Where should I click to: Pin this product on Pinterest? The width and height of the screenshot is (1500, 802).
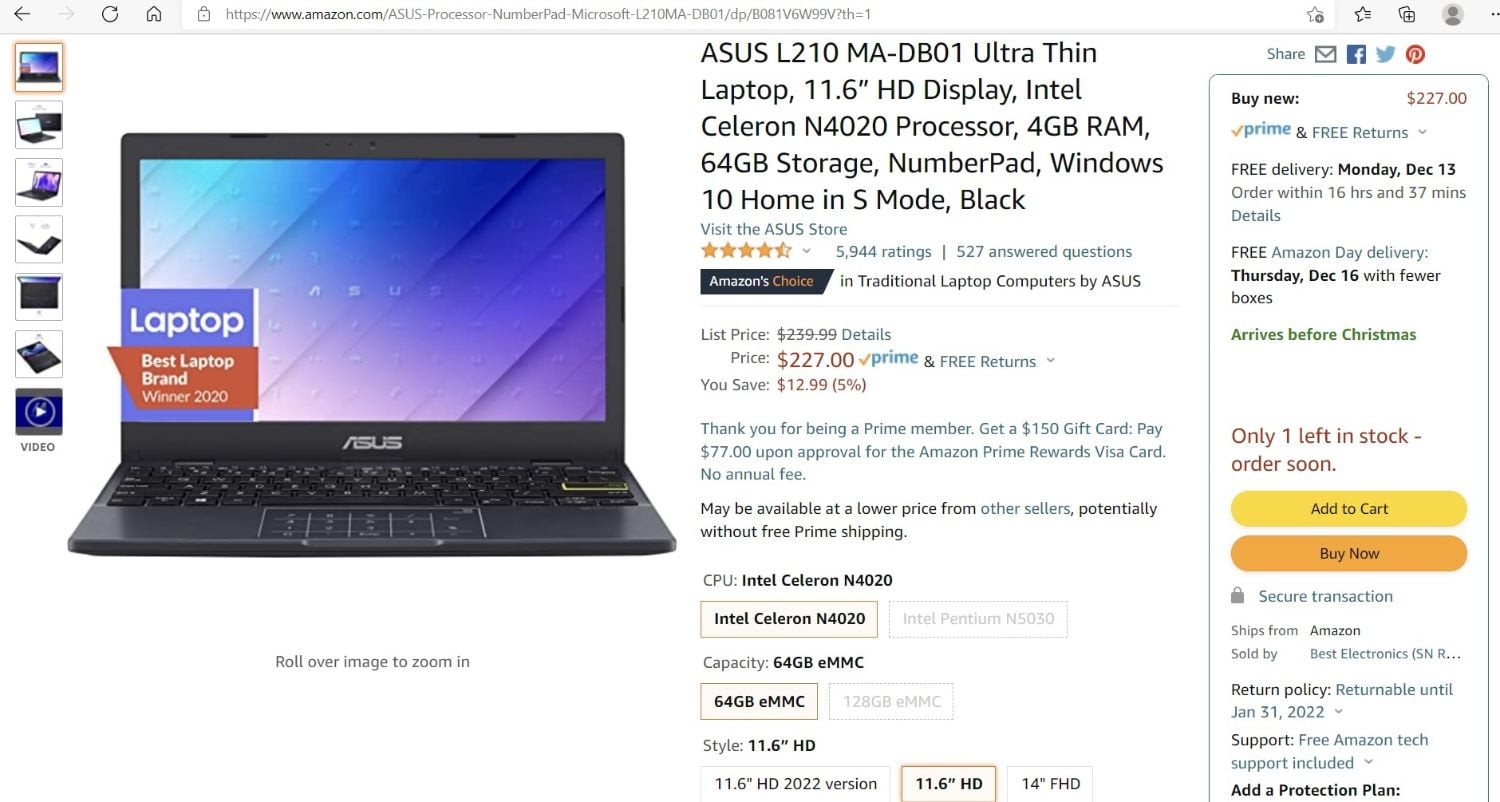pos(1415,54)
